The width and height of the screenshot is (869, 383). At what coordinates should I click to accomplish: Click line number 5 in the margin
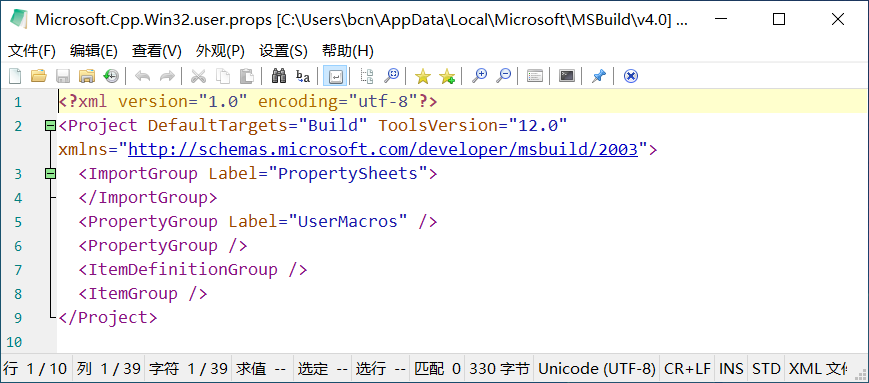pos(18,222)
